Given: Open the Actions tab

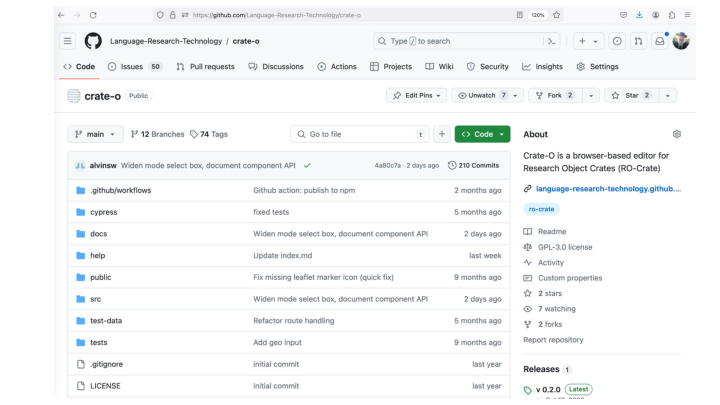Looking at the screenshot, I should (x=337, y=67).
